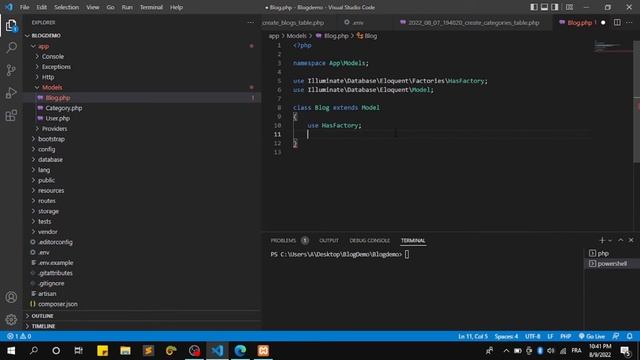This screenshot has width=640, height=360.
Task: Open User.php in explorer
Action: [58, 118]
